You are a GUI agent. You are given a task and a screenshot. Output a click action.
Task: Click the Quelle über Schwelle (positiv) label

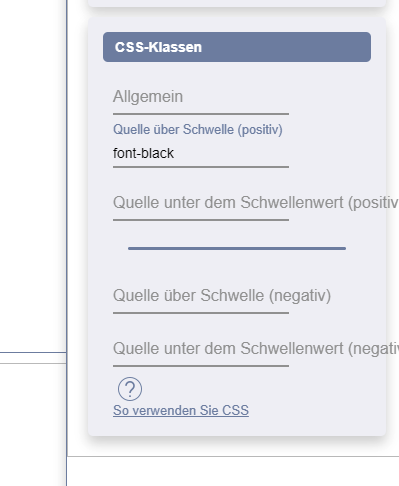coord(198,129)
